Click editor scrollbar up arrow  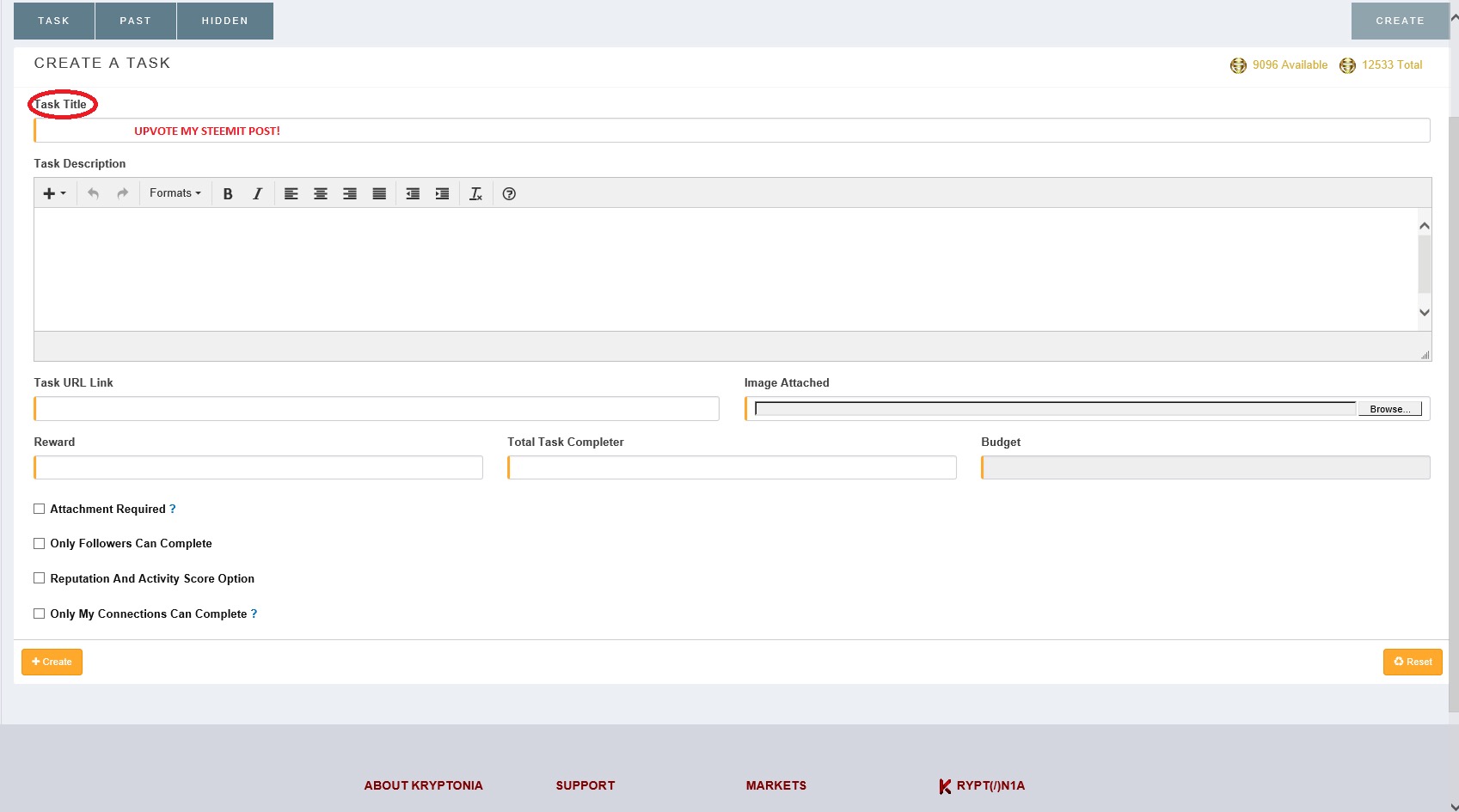1425,226
